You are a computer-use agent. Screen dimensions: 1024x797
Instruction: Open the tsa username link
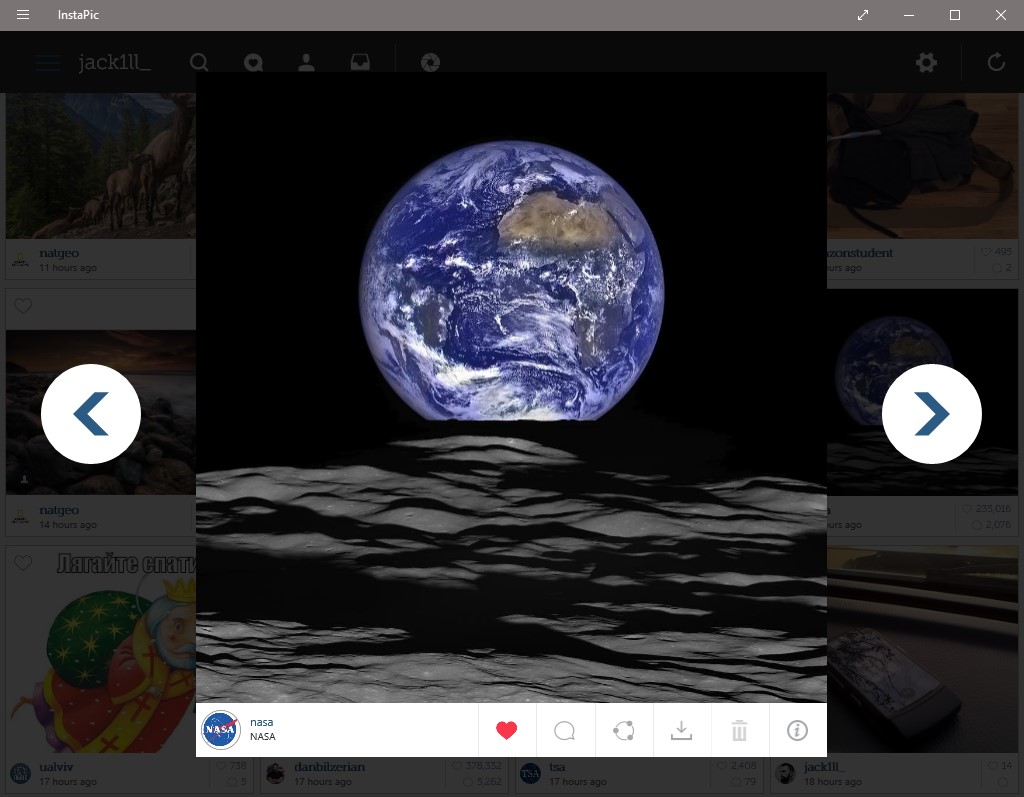tap(557, 767)
